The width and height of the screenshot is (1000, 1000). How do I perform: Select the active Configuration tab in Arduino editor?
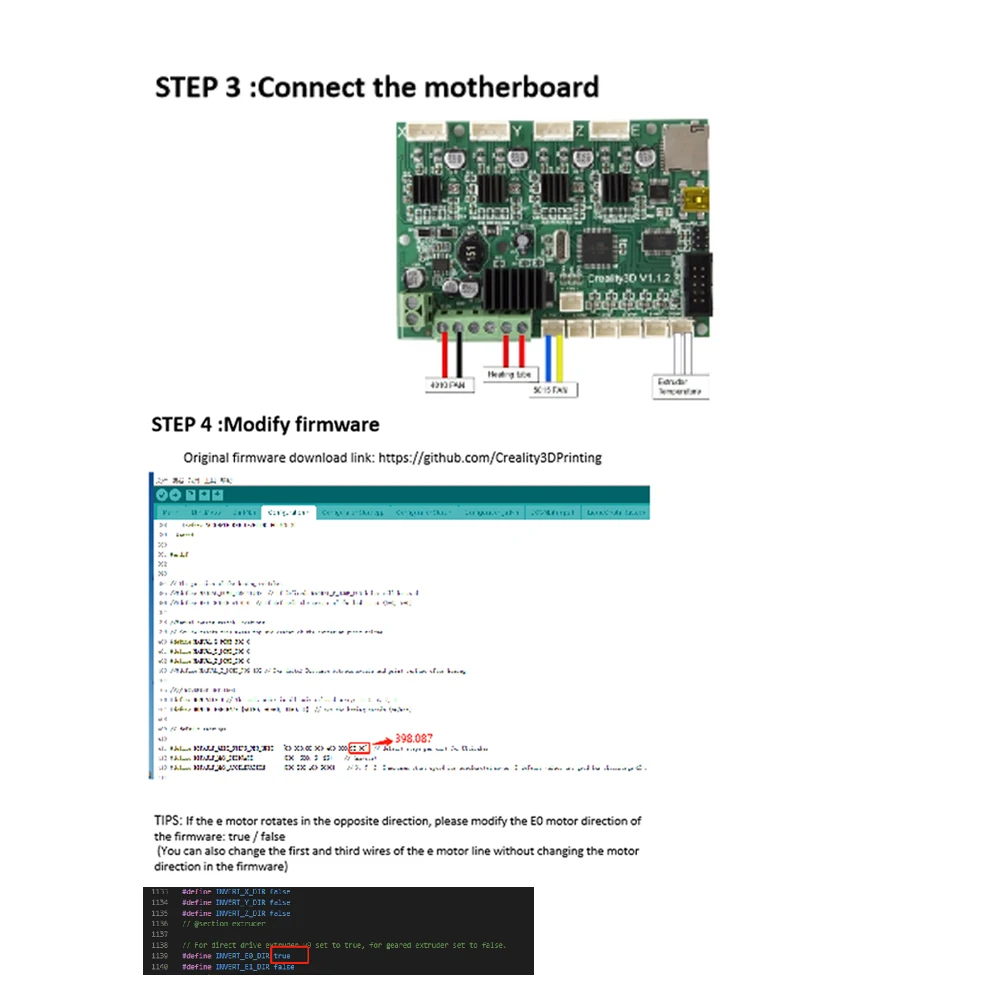[288, 512]
